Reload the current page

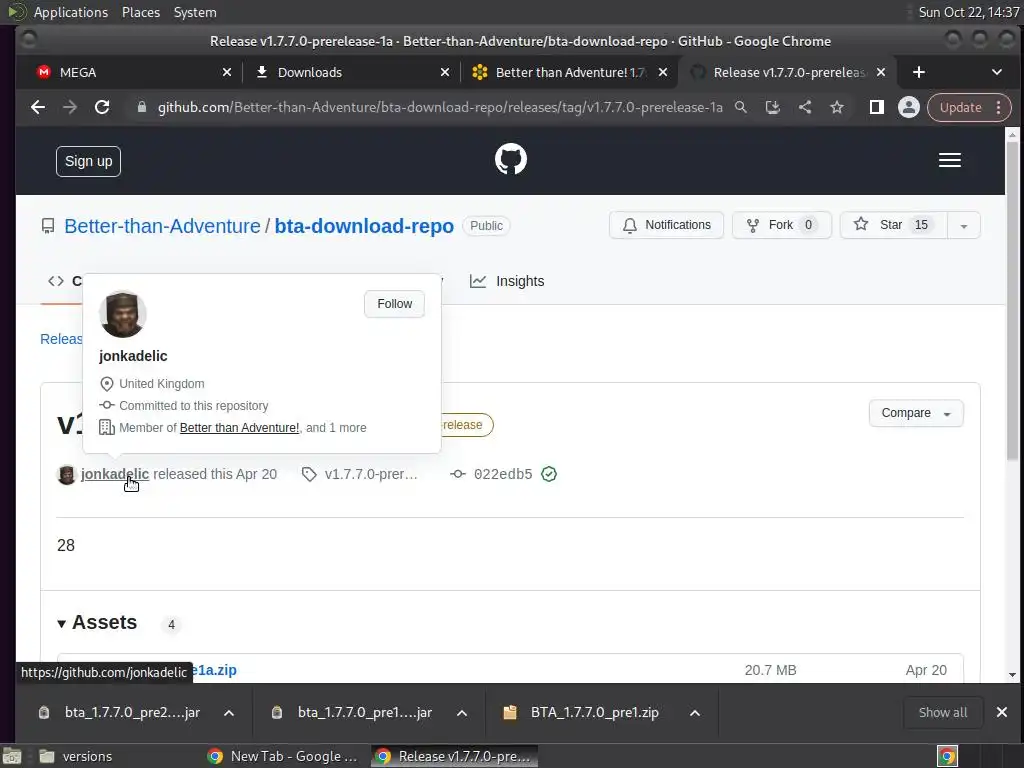(x=102, y=107)
